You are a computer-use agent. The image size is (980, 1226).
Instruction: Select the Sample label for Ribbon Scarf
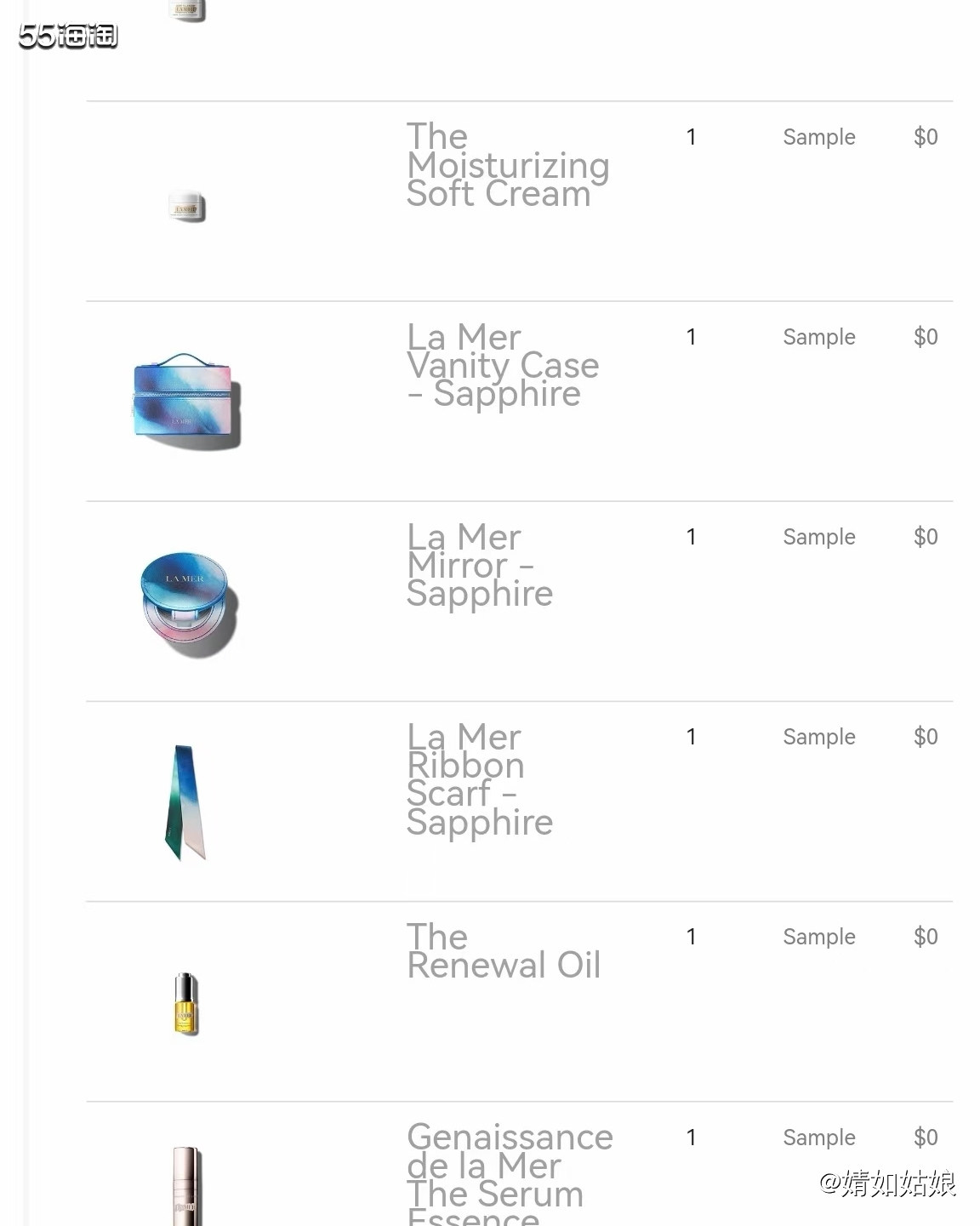[x=819, y=737]
